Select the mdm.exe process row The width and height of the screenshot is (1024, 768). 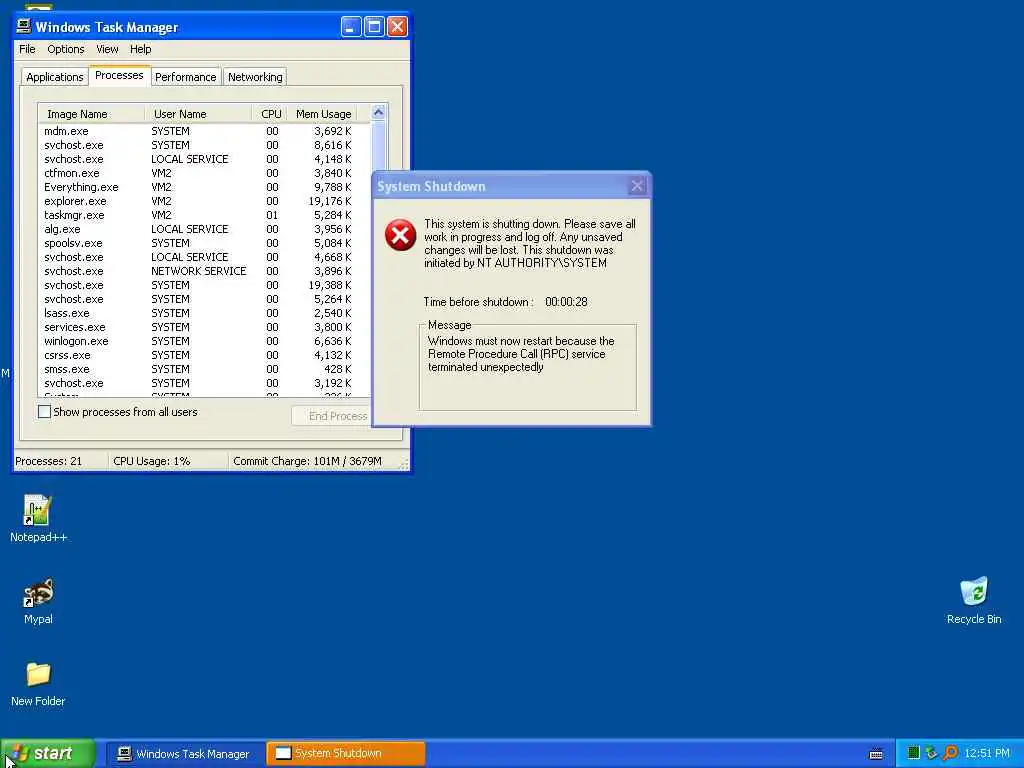pyautogui.click(x=204, y=131)
